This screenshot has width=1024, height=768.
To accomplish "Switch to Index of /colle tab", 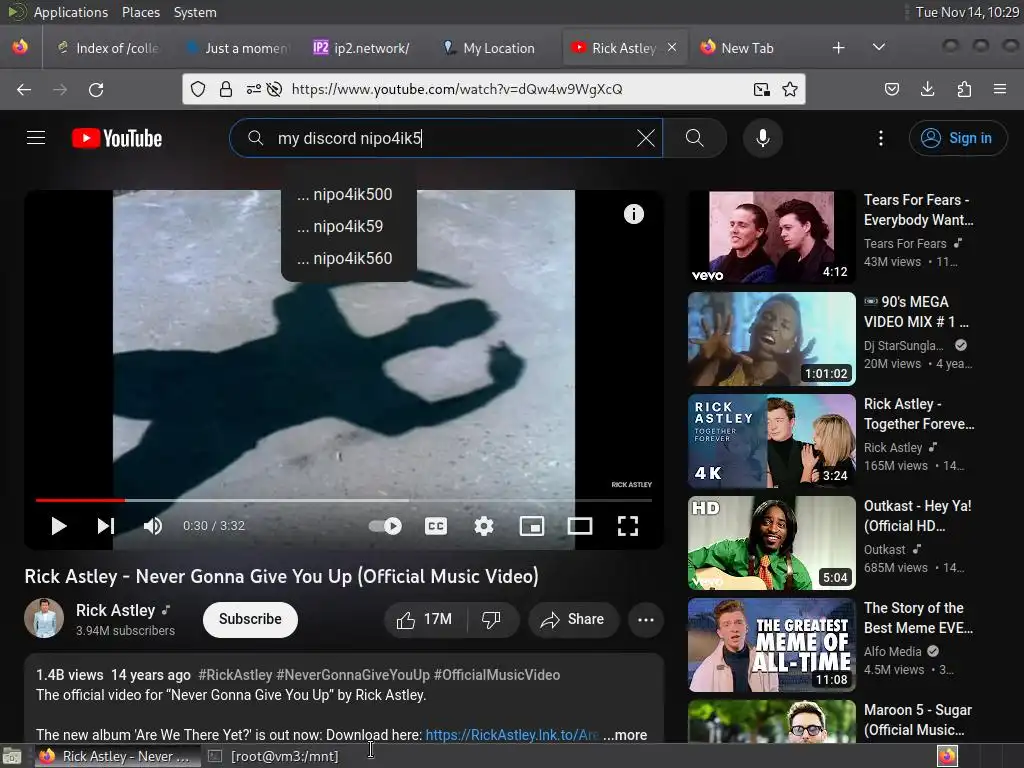I will pyautogui.click(x=108, y=48).
